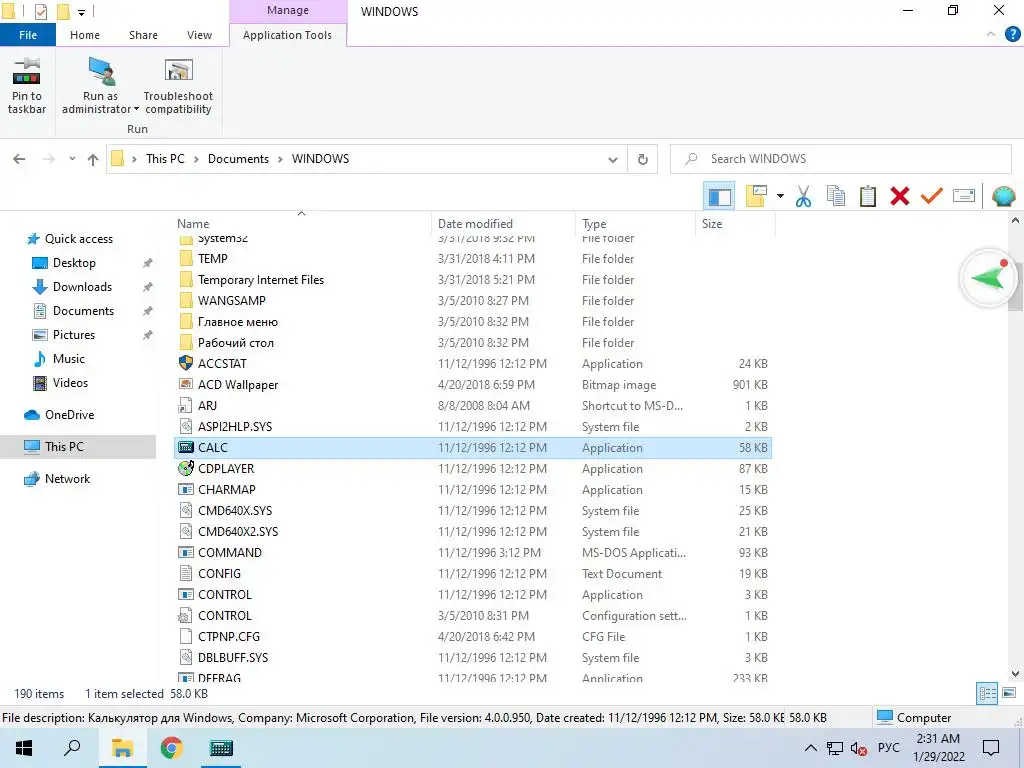Switch to details view layout button
1024x768 pixels.
pos(987,694)
